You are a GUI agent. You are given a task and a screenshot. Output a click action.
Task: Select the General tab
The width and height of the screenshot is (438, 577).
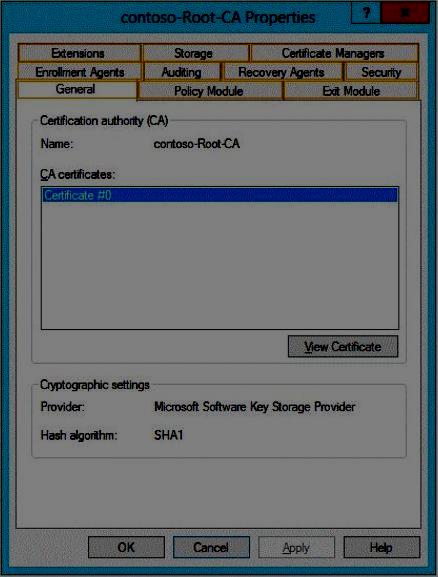(x=76, y=89)
